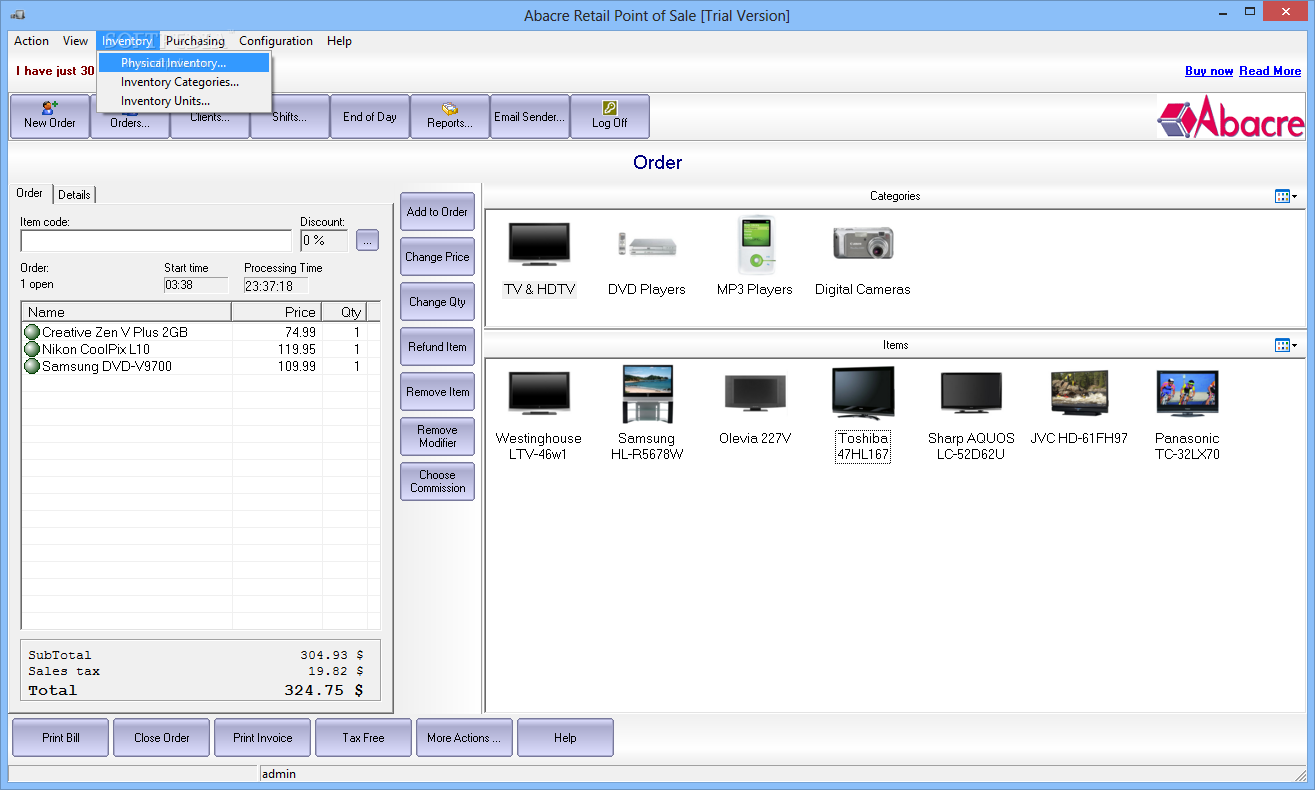
Task: Open the Action menu
Action: (31, 41)
